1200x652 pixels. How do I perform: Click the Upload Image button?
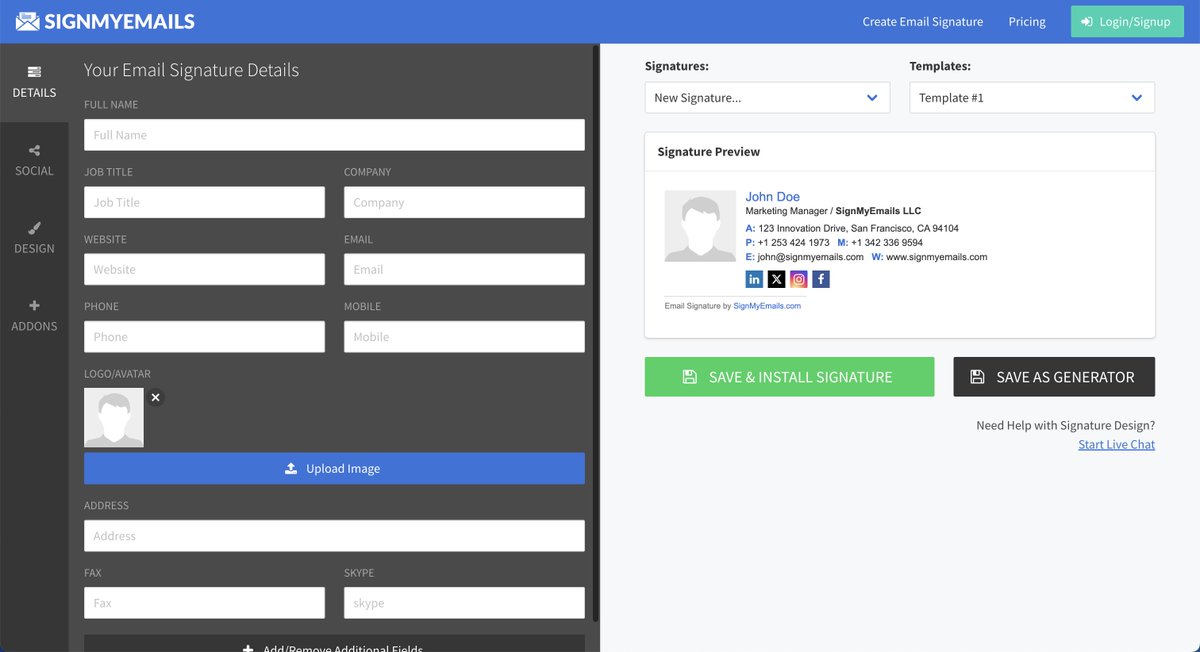tap(334, 468)
